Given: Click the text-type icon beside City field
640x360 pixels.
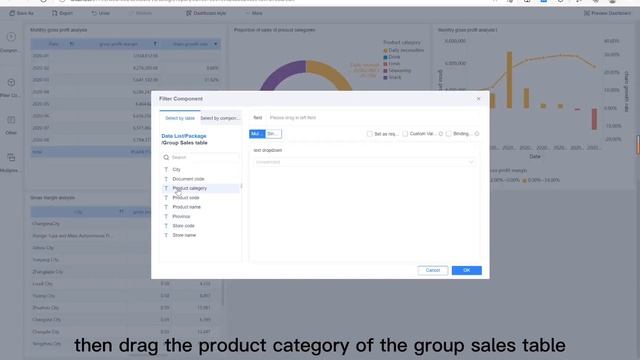Looking at the screenshot, I should (x=166, y=169).
